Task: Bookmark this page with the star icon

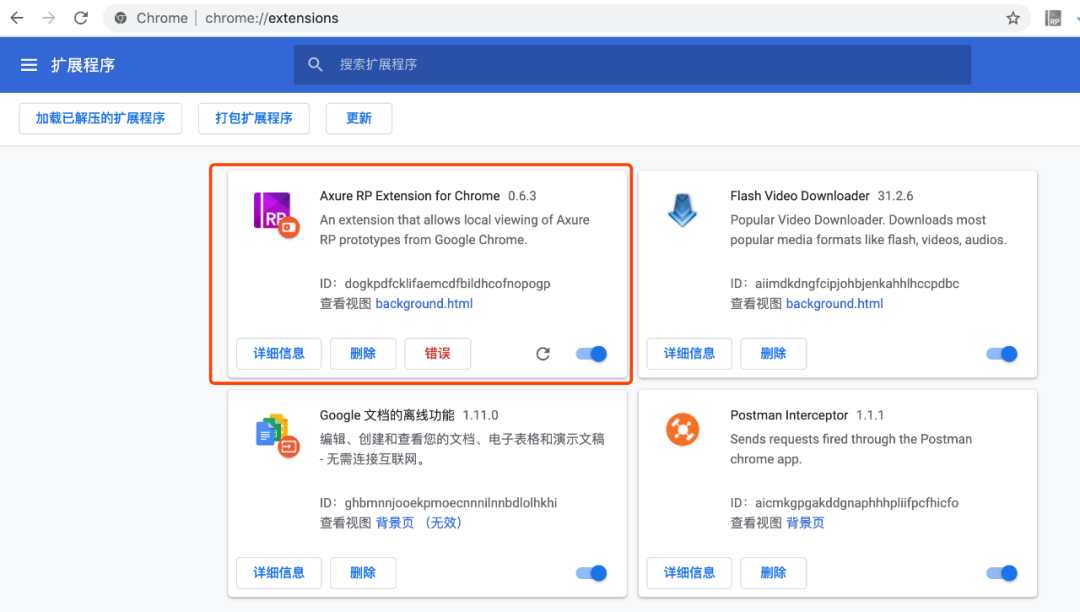Action: [x=1012, y=18]
